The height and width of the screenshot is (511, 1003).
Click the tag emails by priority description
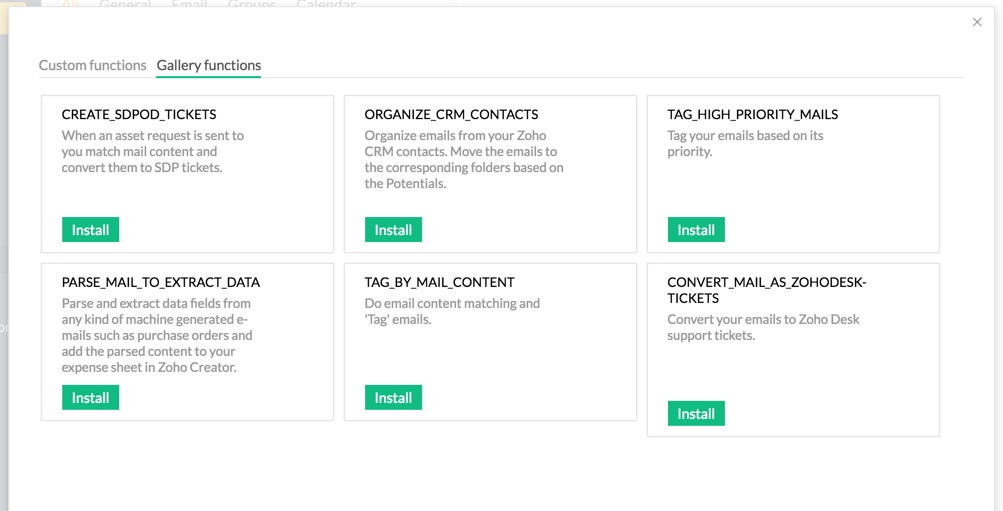coord(745,143)
